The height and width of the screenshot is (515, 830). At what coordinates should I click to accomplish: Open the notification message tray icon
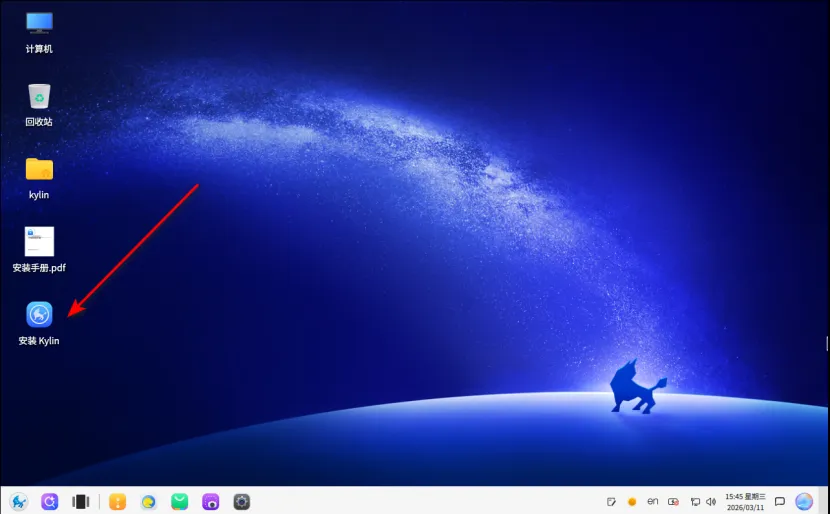[x=780, y=501]
